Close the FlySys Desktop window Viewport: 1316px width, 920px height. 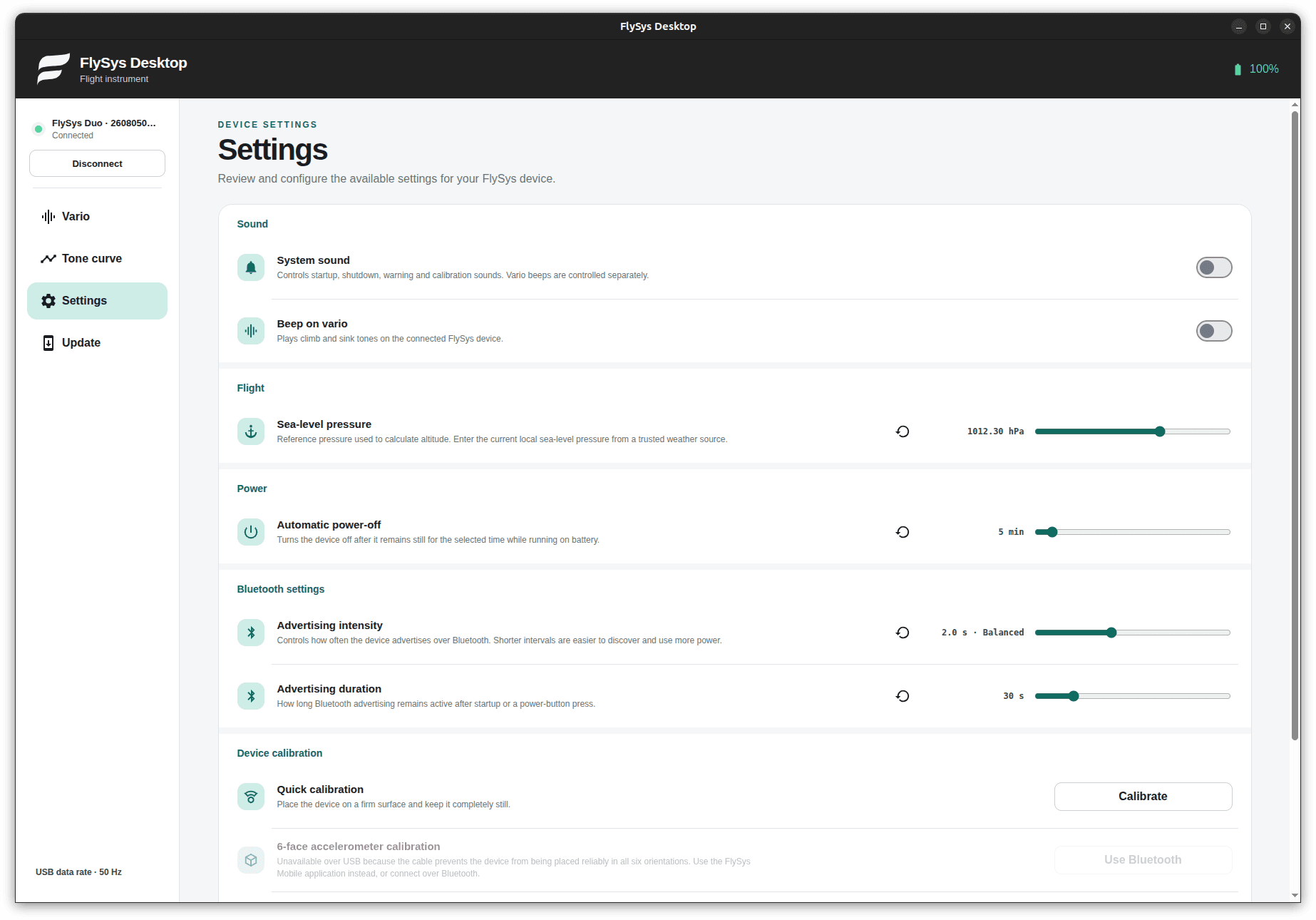(1287, 26)
